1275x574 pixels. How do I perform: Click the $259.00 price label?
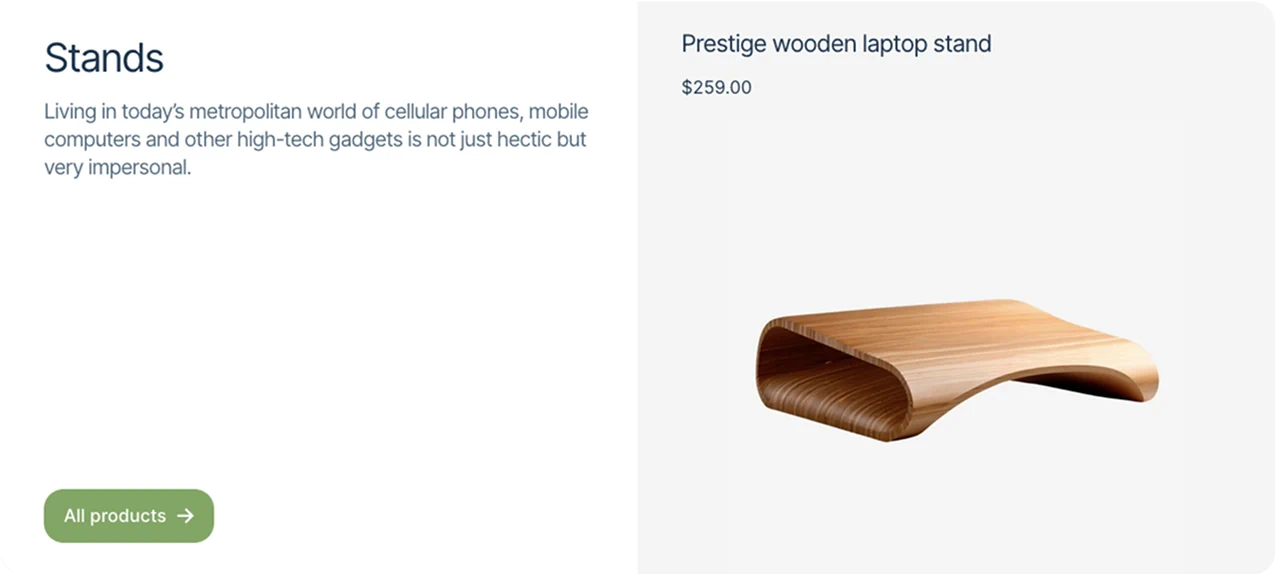point(716,87)
